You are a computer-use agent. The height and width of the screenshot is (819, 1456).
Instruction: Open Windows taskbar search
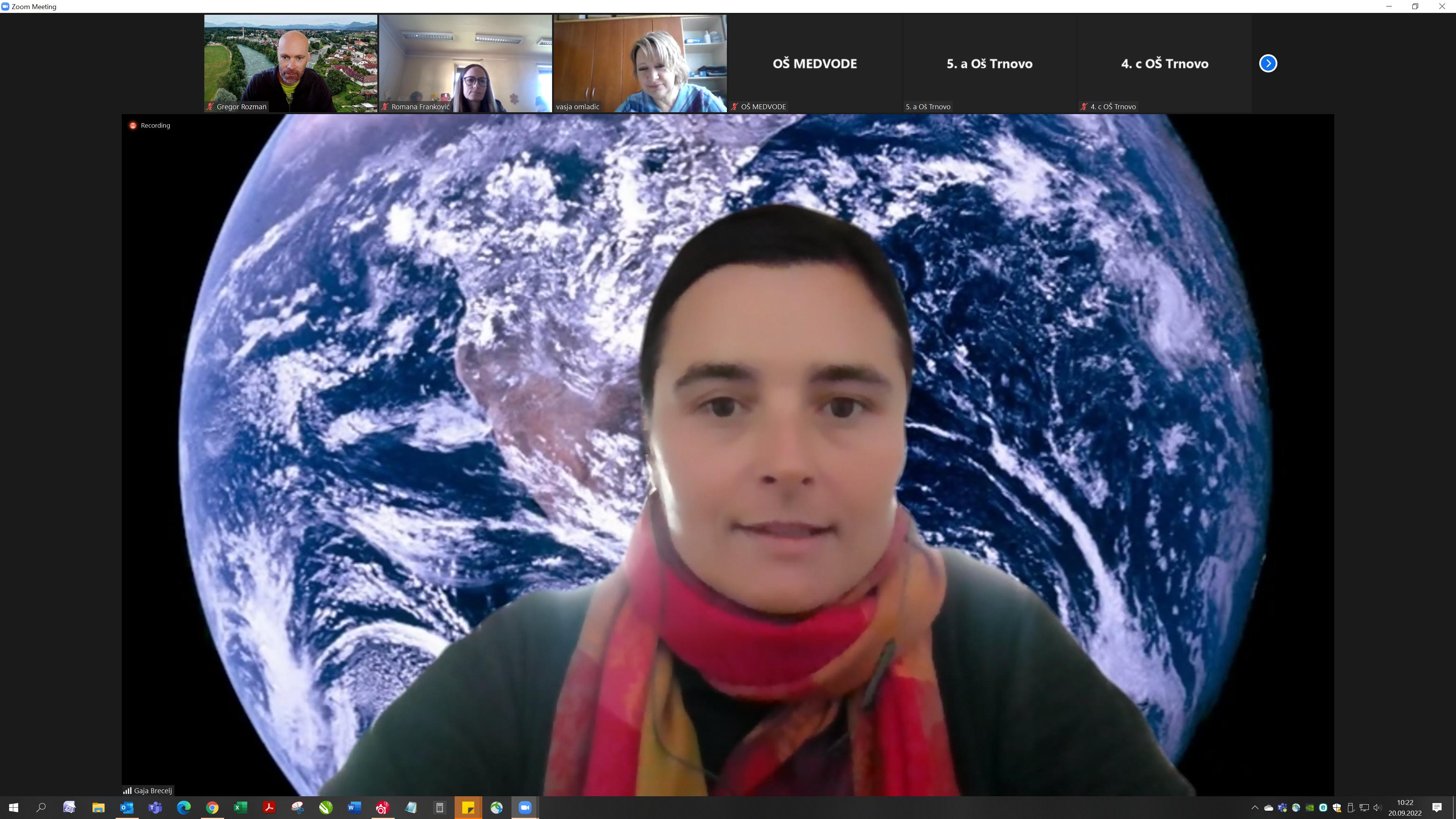[x=41, y=808]
